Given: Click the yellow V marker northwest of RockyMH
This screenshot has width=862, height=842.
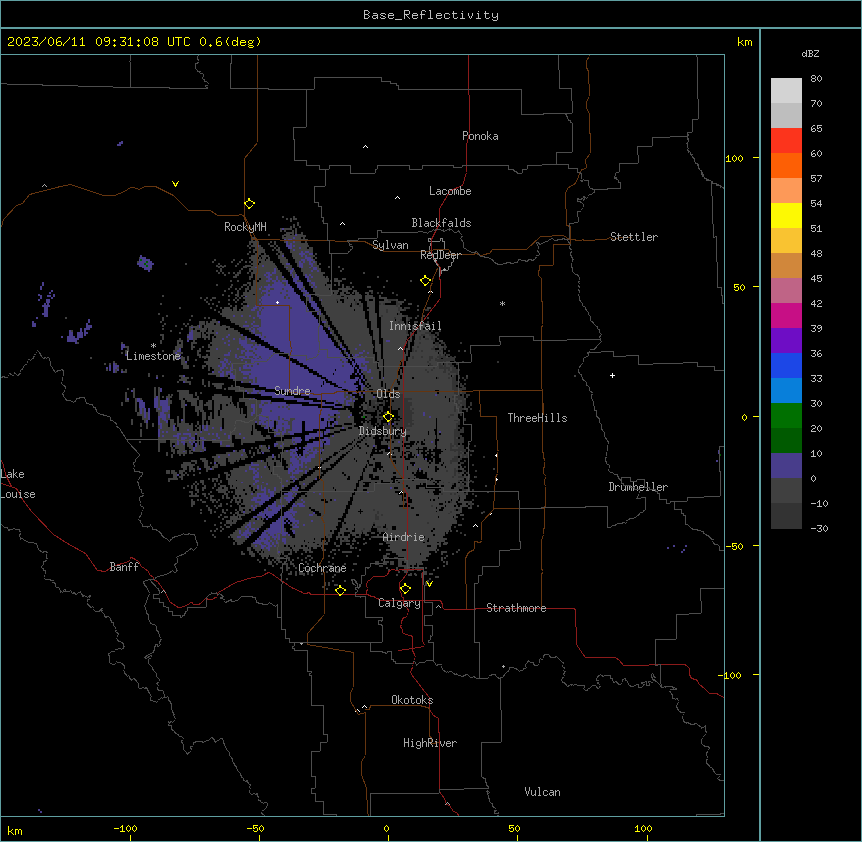Looking at the screenshot, I should point(175,184).
